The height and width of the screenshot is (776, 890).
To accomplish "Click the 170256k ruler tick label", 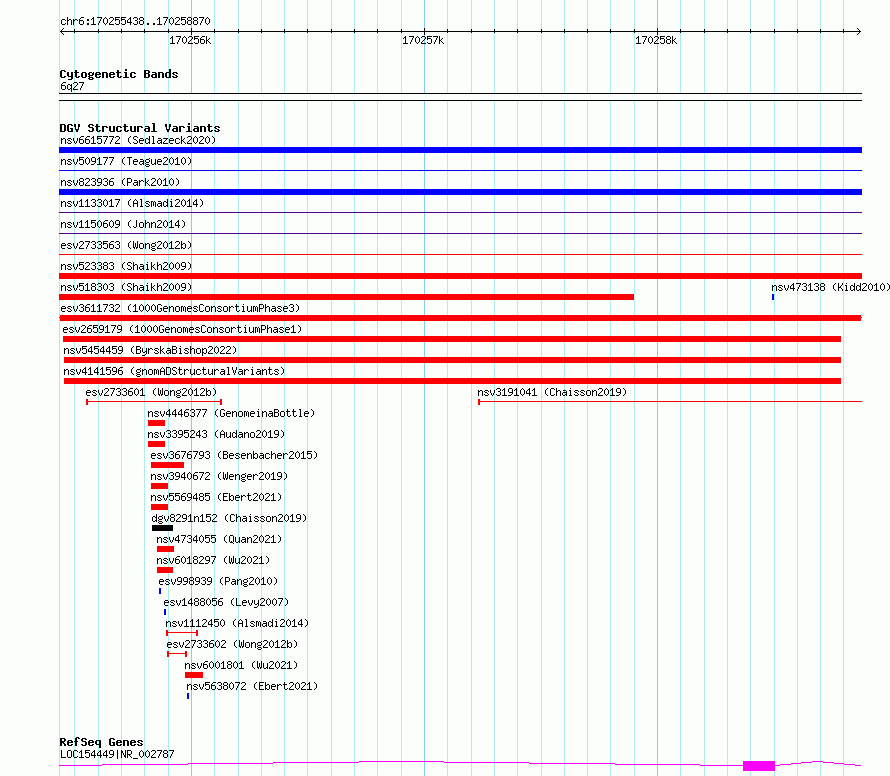I will (x=190, y=40).
